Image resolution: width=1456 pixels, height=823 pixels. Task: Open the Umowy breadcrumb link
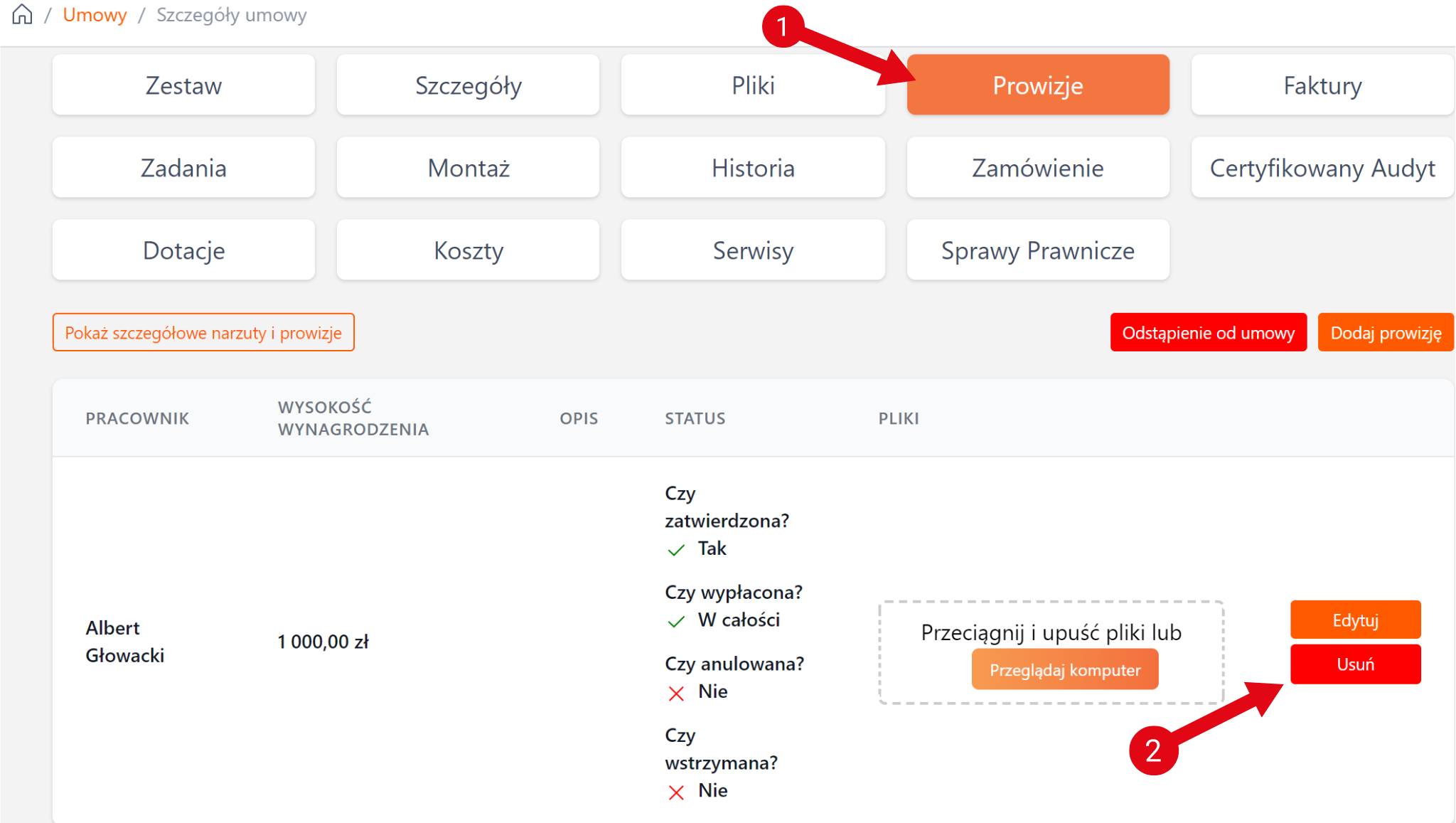pyautogui.click(x=95, y=15)
